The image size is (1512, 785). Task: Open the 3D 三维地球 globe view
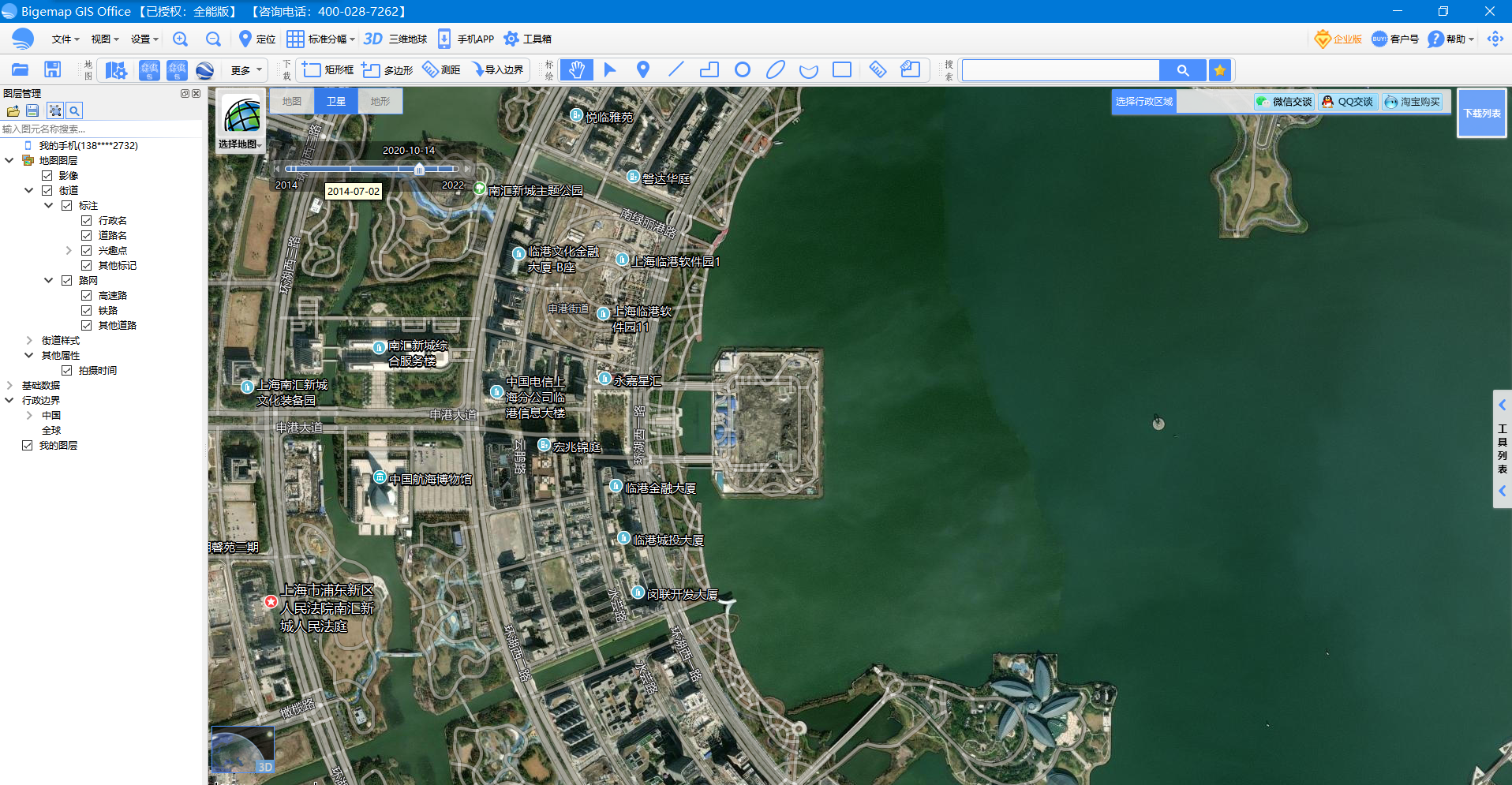tap(395, 39)
